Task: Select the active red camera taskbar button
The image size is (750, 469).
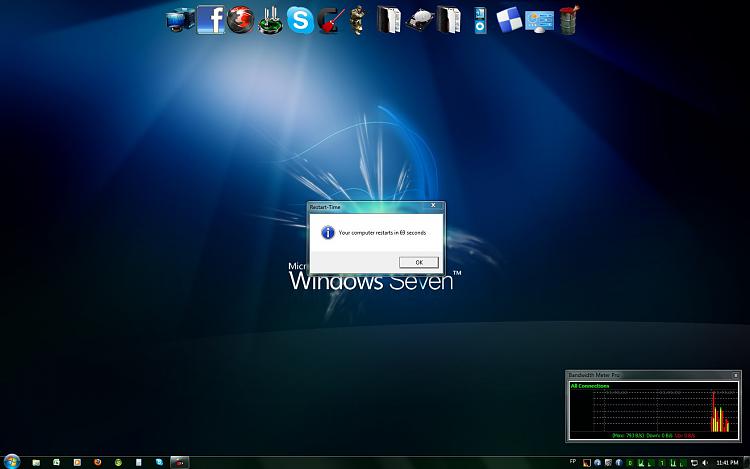Action: [x=180, y=462]
